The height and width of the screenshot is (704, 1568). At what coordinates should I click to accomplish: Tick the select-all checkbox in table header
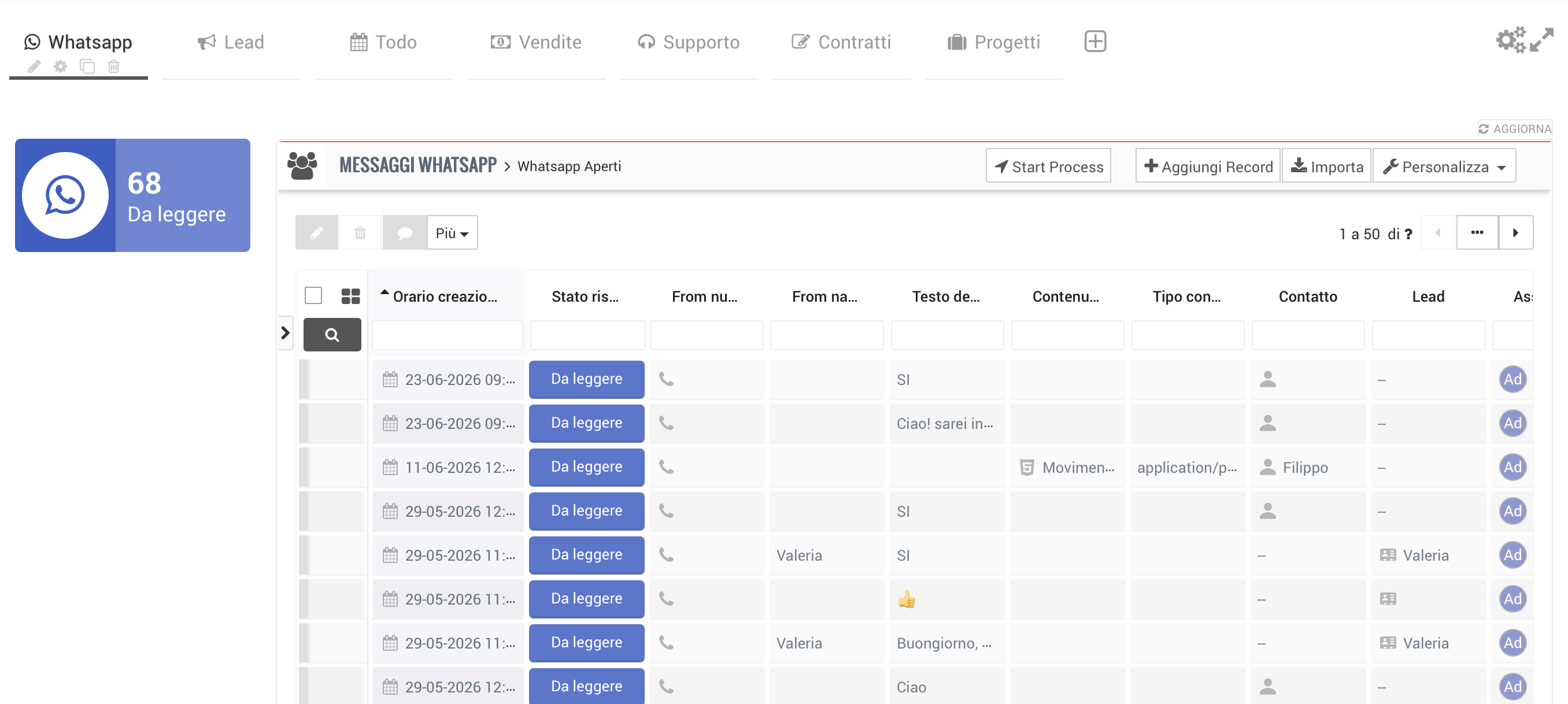tap(313, 296)
